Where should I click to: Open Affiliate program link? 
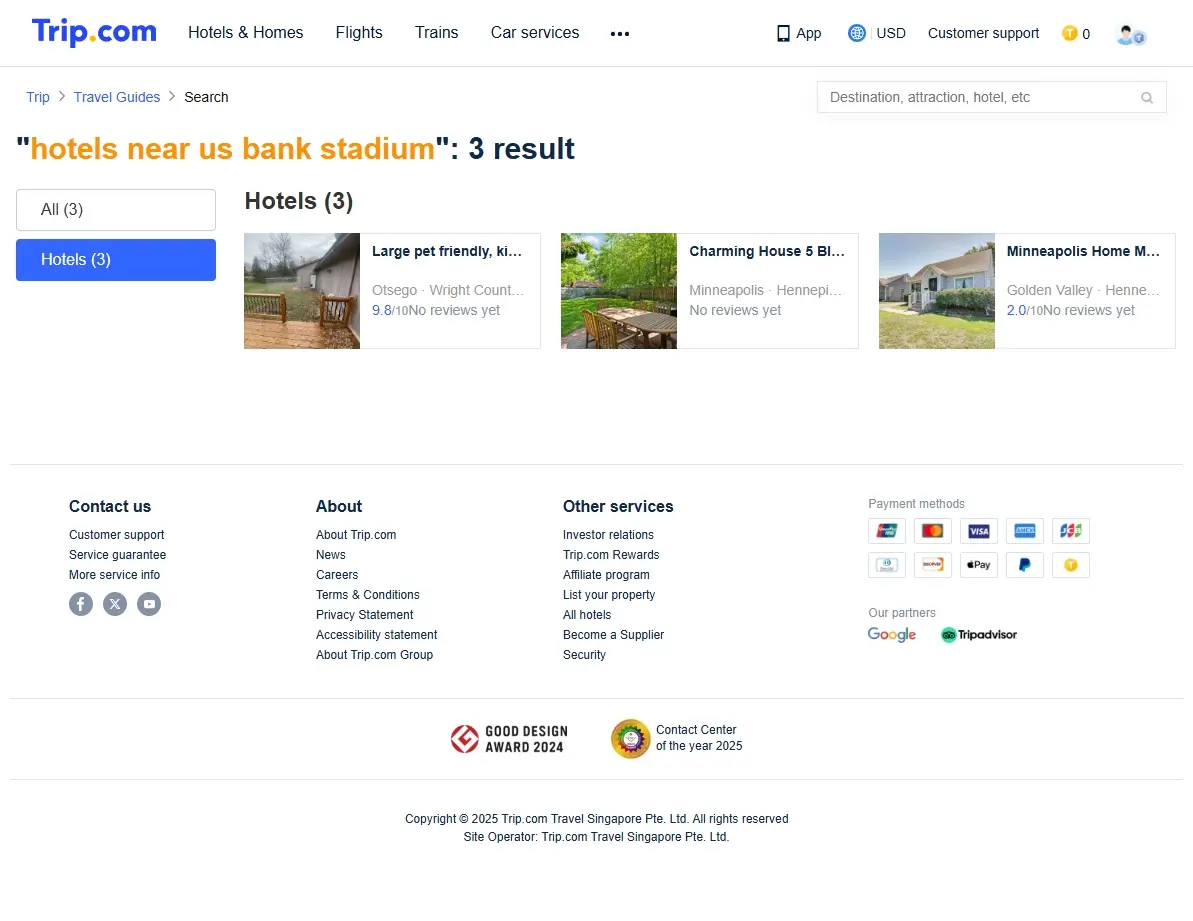pyautogui.click(x=606, y=575)
